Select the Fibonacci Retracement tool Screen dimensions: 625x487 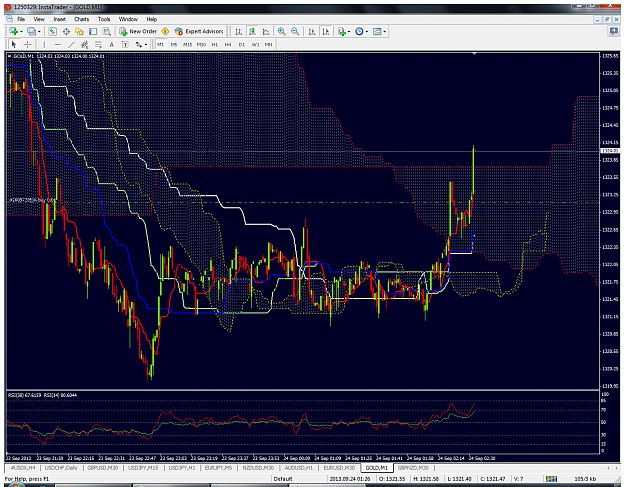point(98,44)
